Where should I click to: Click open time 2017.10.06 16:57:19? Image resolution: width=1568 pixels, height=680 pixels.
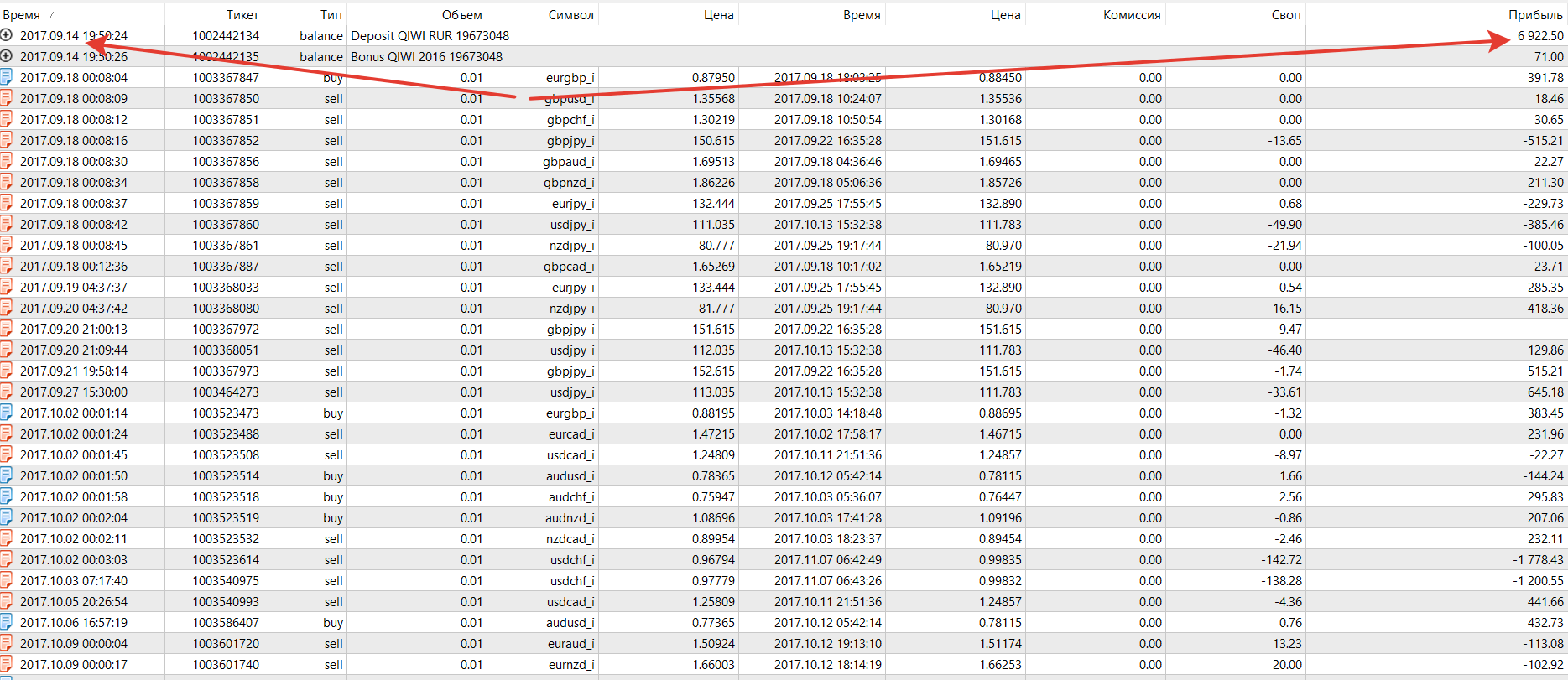coord(74,622)
